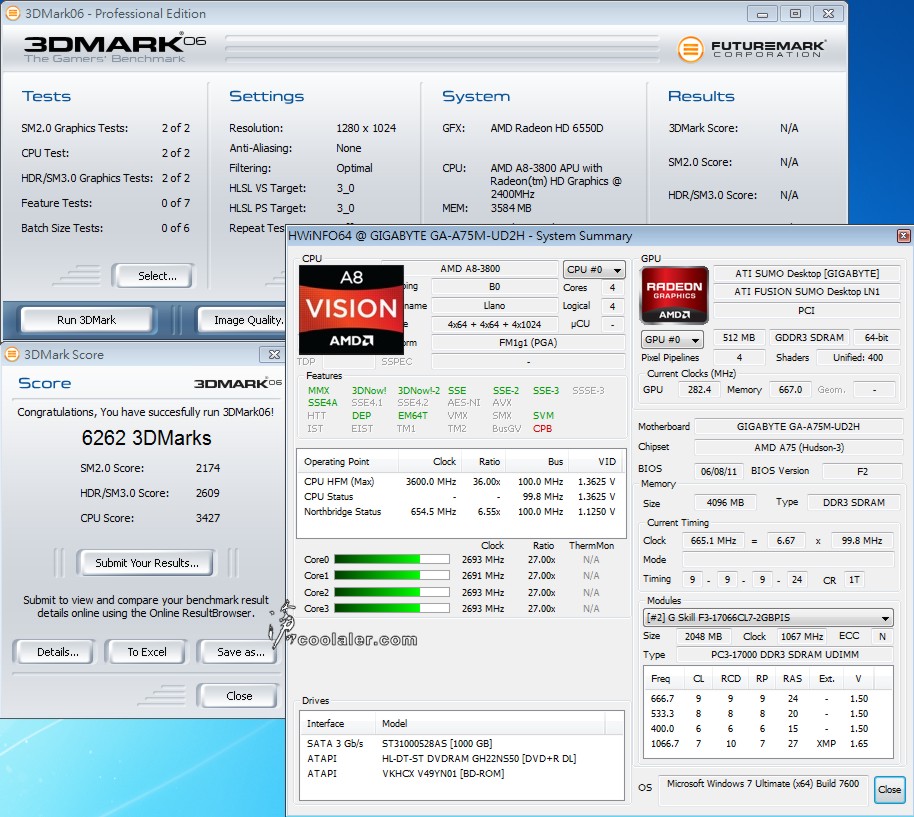Click the FM1g1 (PGA) platform field

[528, 343]
